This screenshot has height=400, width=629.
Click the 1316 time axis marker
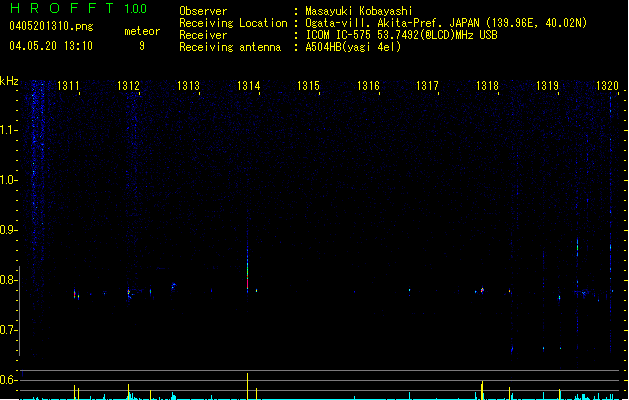pyautogui.click(x=368, y=85)
